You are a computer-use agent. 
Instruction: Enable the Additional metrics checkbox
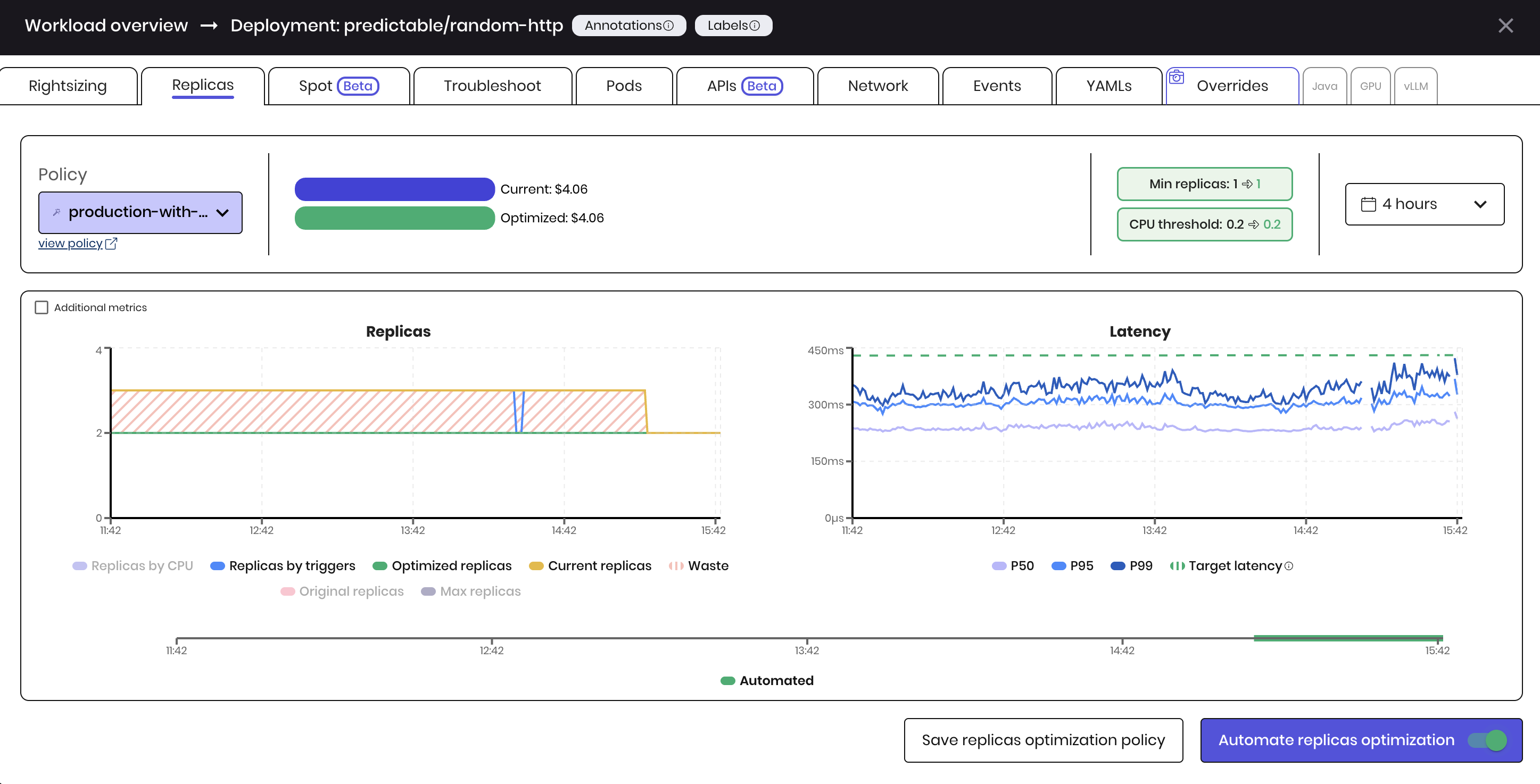[42, 307]
